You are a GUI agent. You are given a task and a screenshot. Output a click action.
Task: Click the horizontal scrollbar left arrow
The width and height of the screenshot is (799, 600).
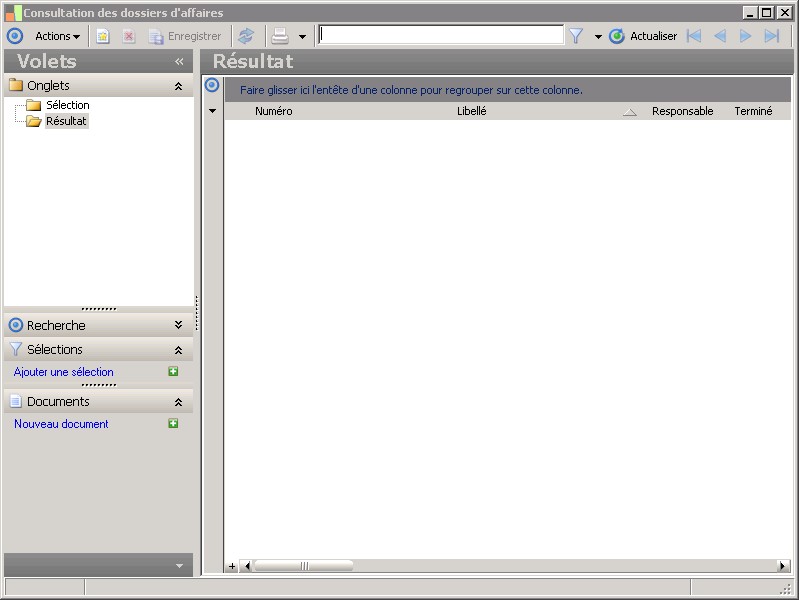point(247,566)
